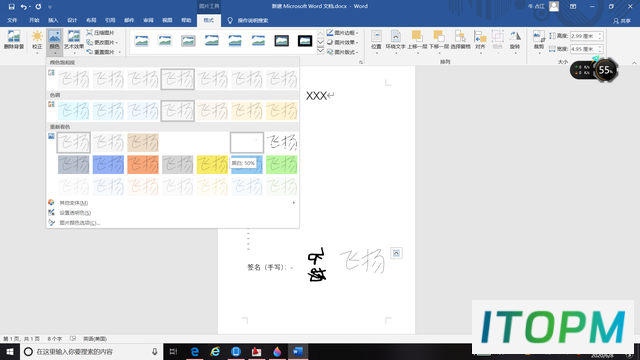Open the Artistic Effects (艺术效果) tool
Image resolution: width=640 pixels, height=360 pixels.
(x=74, y=40)
